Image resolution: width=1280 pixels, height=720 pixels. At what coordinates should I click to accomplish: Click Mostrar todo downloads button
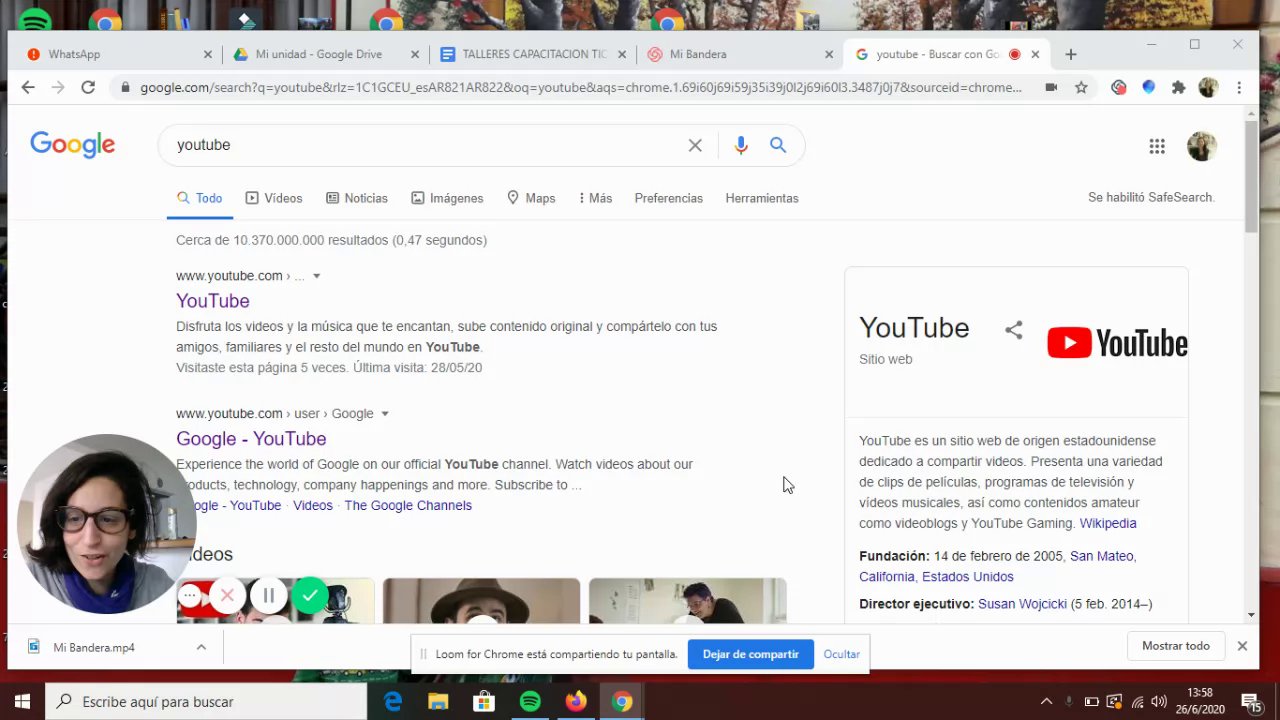click(1176, 646)
